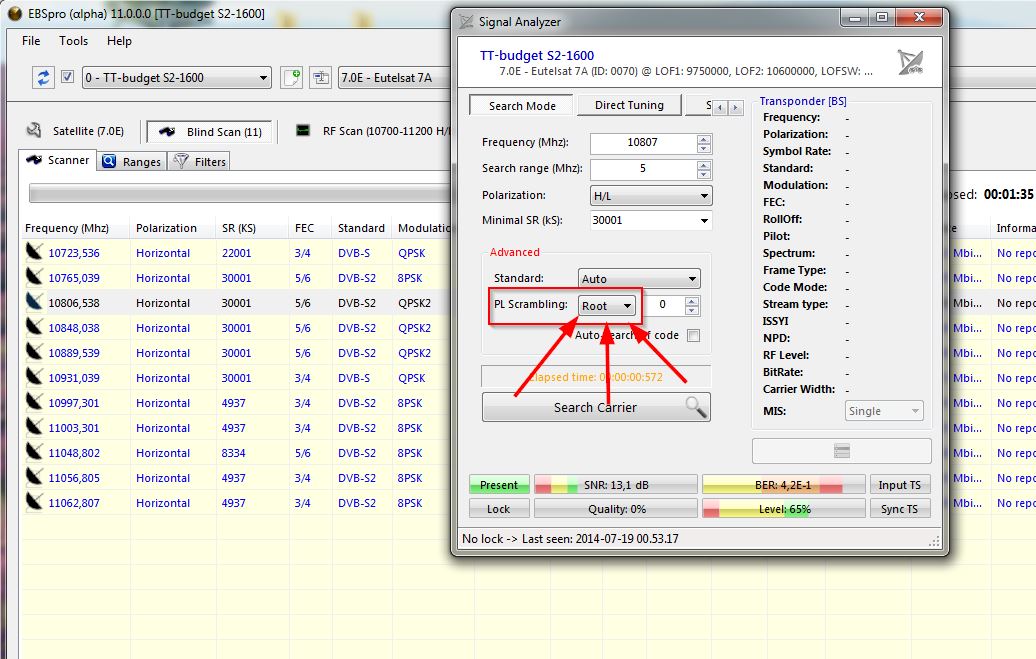
Task: Click the add new satellite icon
Action: click(291, 77)
